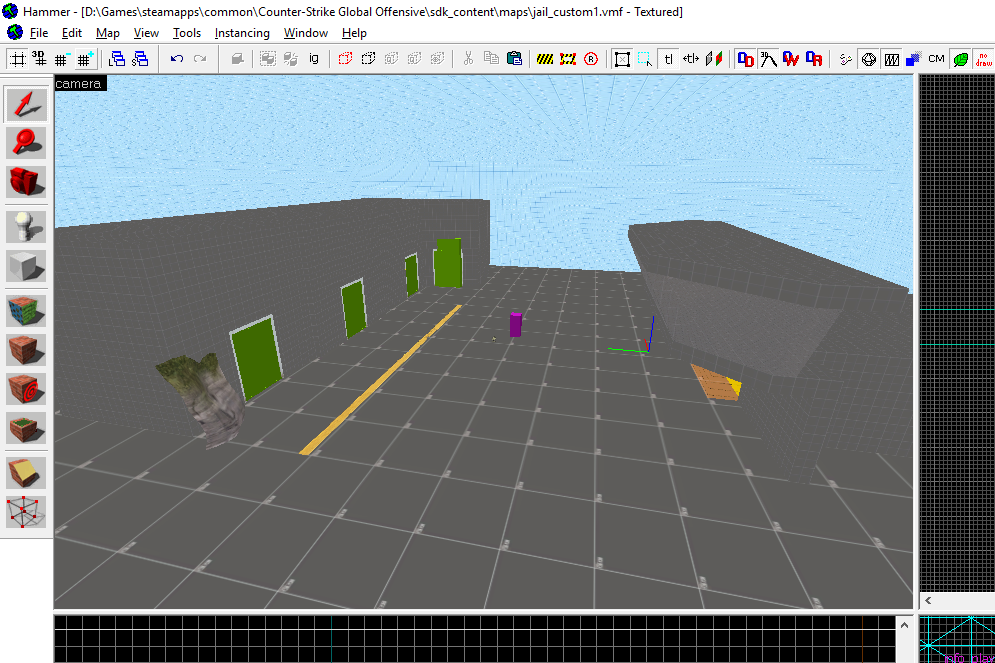Toggle the CM collision models button

pos(936,59)
